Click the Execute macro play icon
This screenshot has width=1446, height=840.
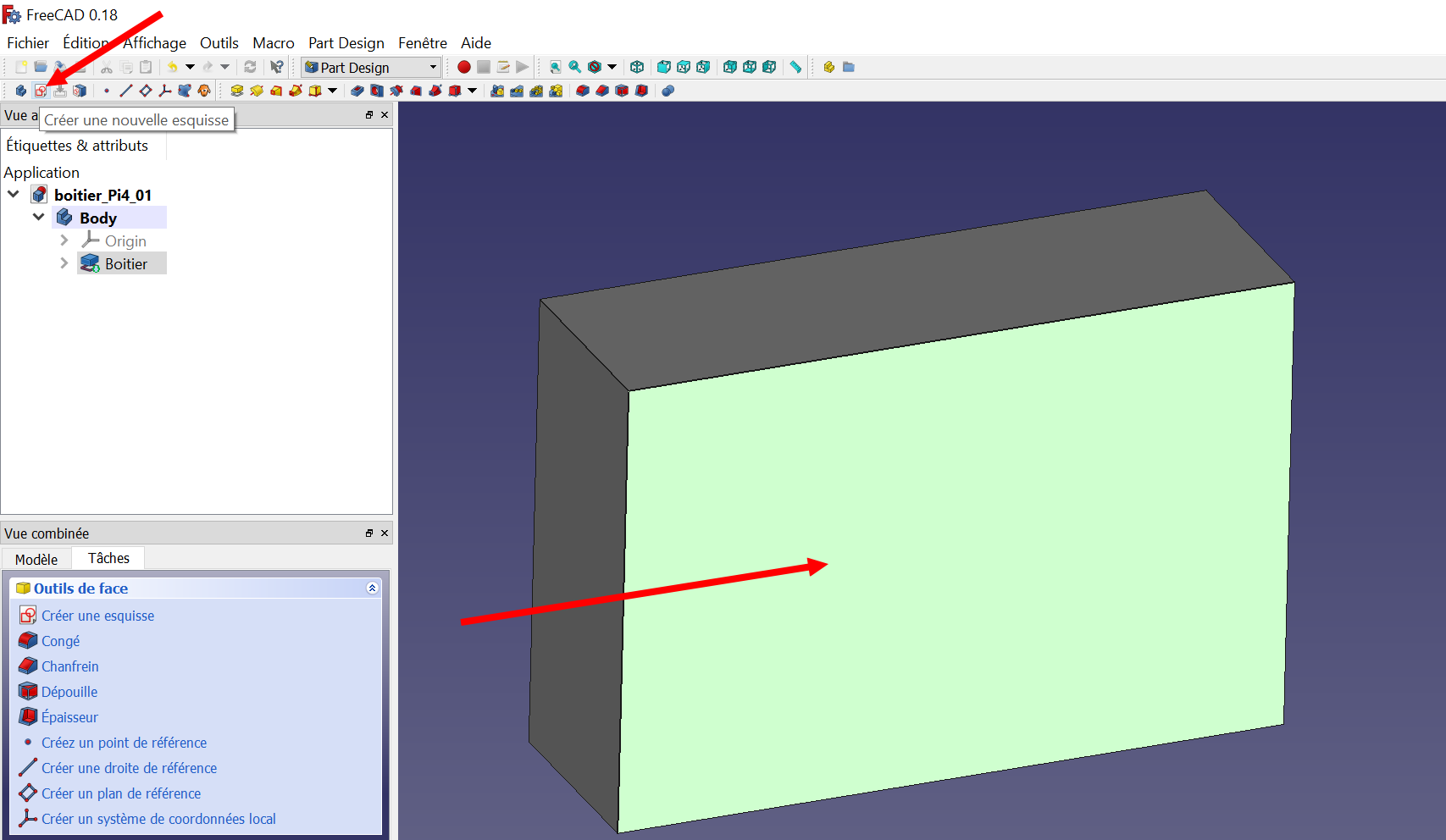[x=523, y=67]
